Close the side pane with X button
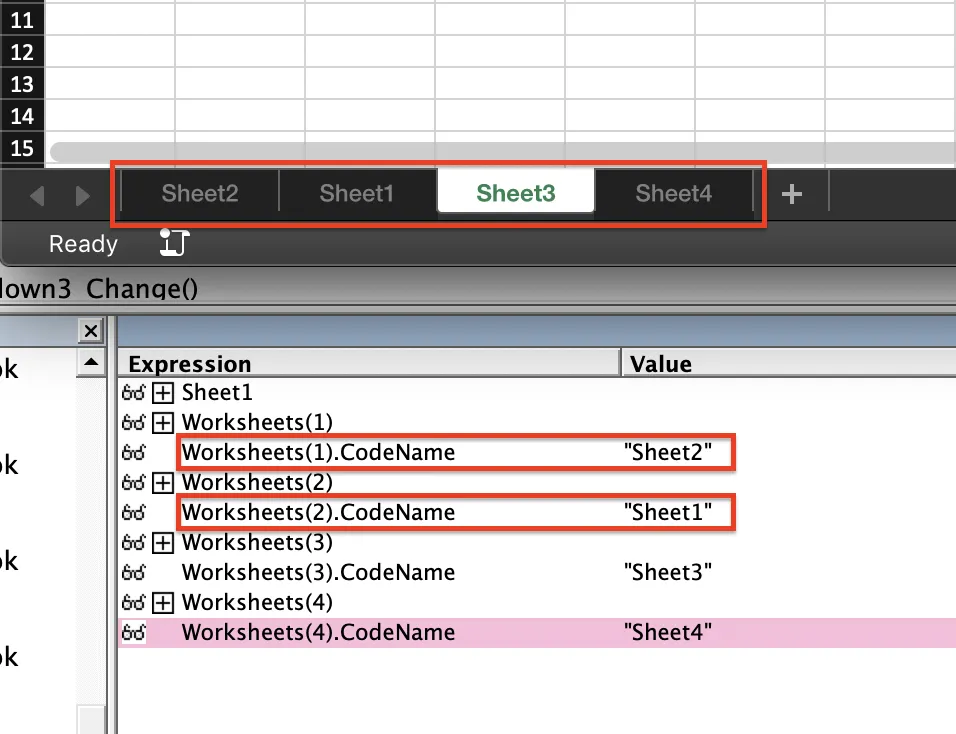 [91, 331]
